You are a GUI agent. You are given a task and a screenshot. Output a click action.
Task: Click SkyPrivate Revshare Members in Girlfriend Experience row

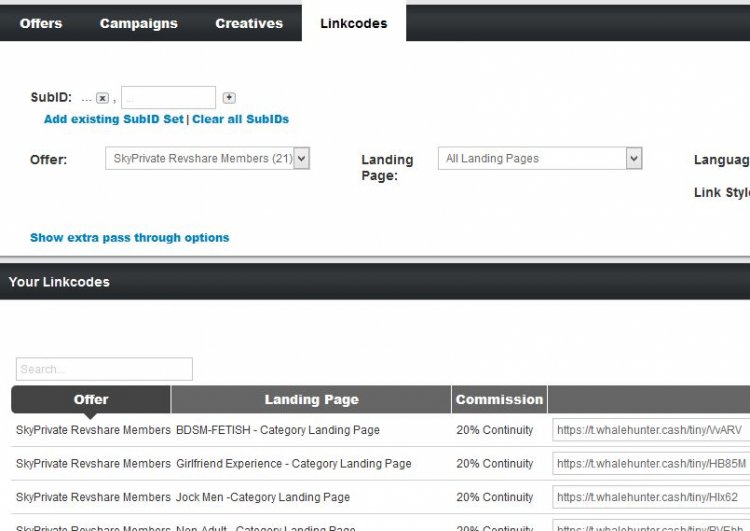point(93,464)
